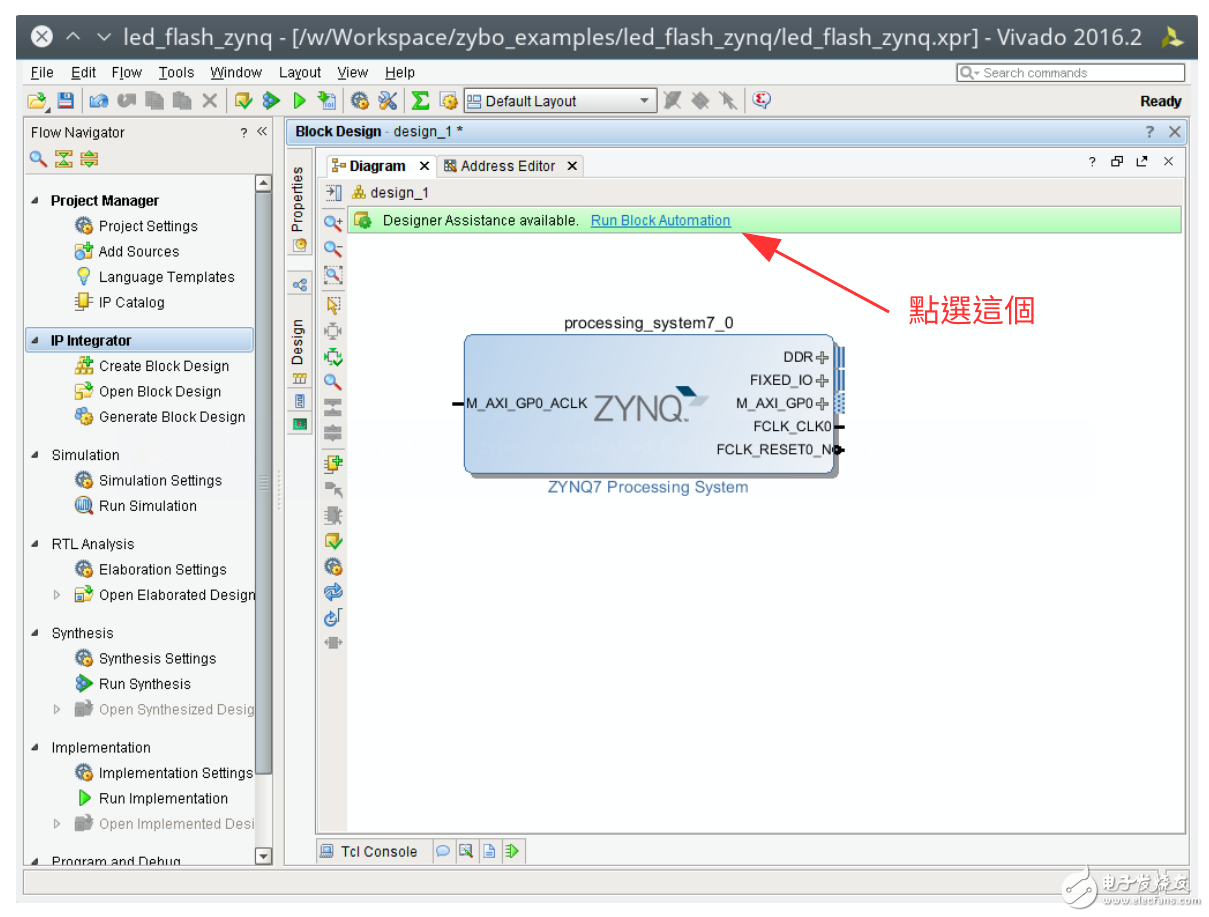Viewport: 1209px width, 917px height.
Task: Click the Save Project floppy disk icon
Action: point(65,101)
